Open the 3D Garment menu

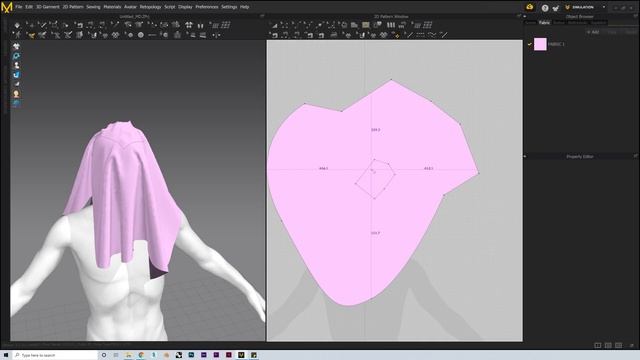(48, 7)
